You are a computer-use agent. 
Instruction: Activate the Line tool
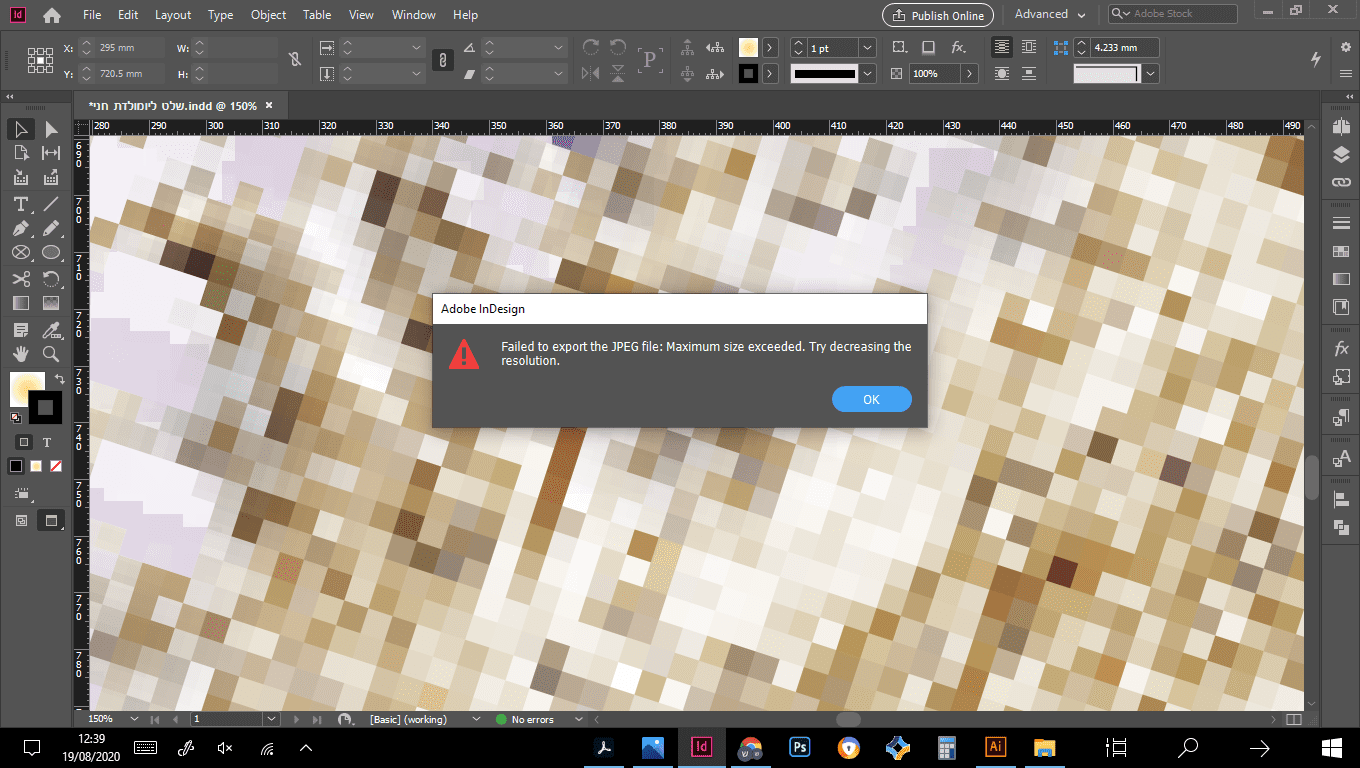tap(51, 204)
